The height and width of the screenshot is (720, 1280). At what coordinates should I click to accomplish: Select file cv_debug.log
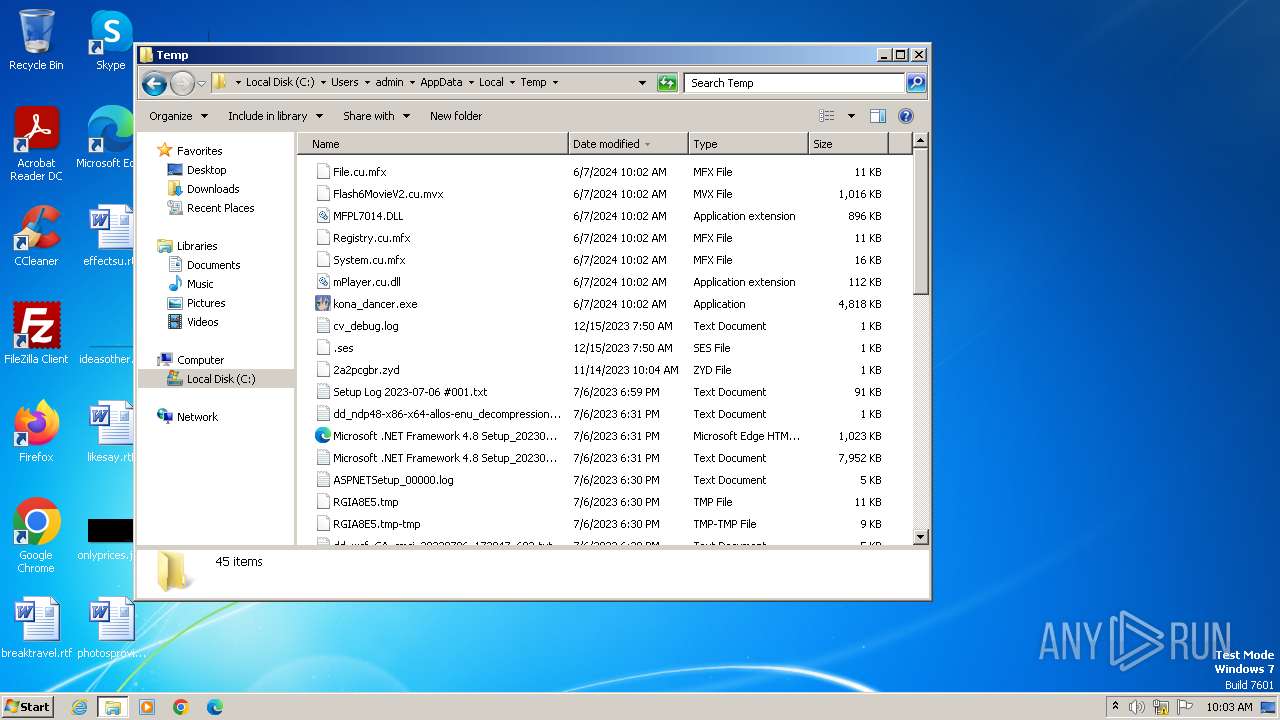(x=365, y=326)
